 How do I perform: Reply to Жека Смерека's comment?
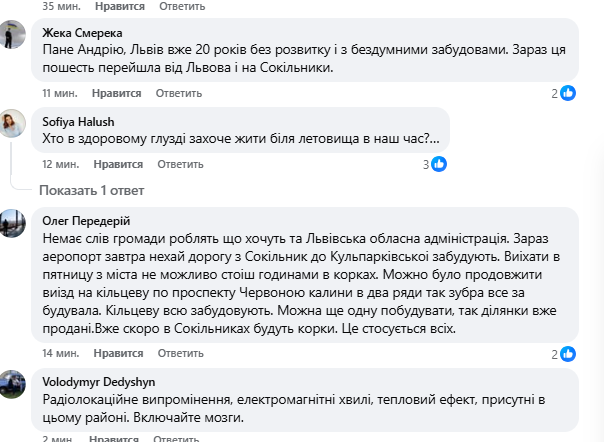(179, 94)
